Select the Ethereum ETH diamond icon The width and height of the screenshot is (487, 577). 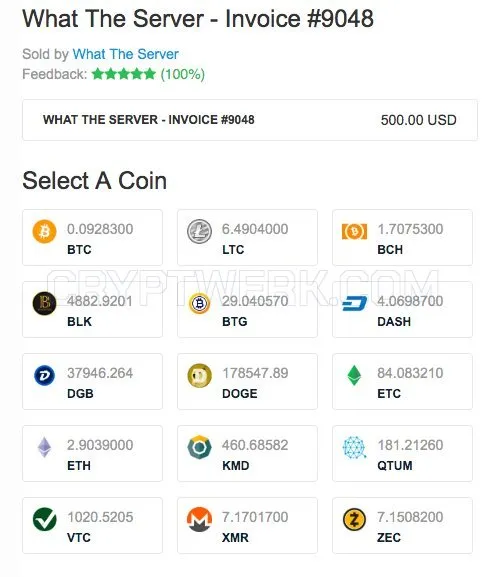tap(45, 447)
